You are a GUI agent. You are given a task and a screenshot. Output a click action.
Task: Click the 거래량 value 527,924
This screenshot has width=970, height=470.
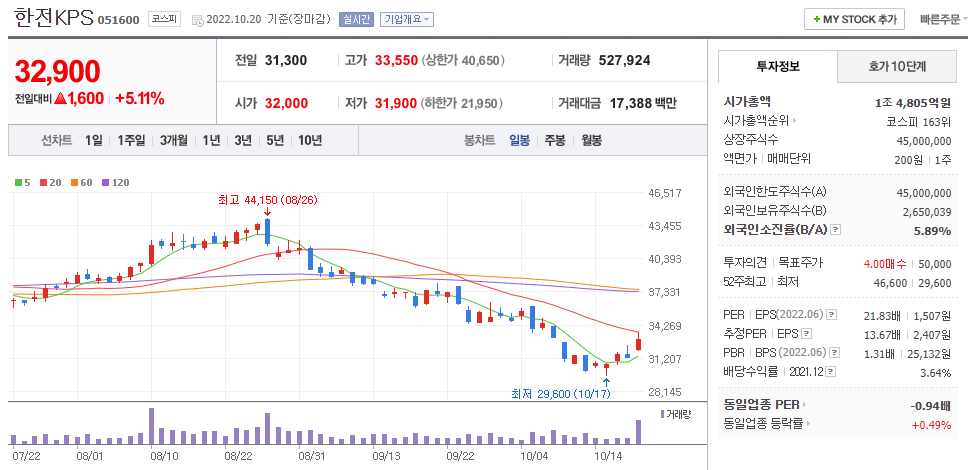(x=624, y=61)
